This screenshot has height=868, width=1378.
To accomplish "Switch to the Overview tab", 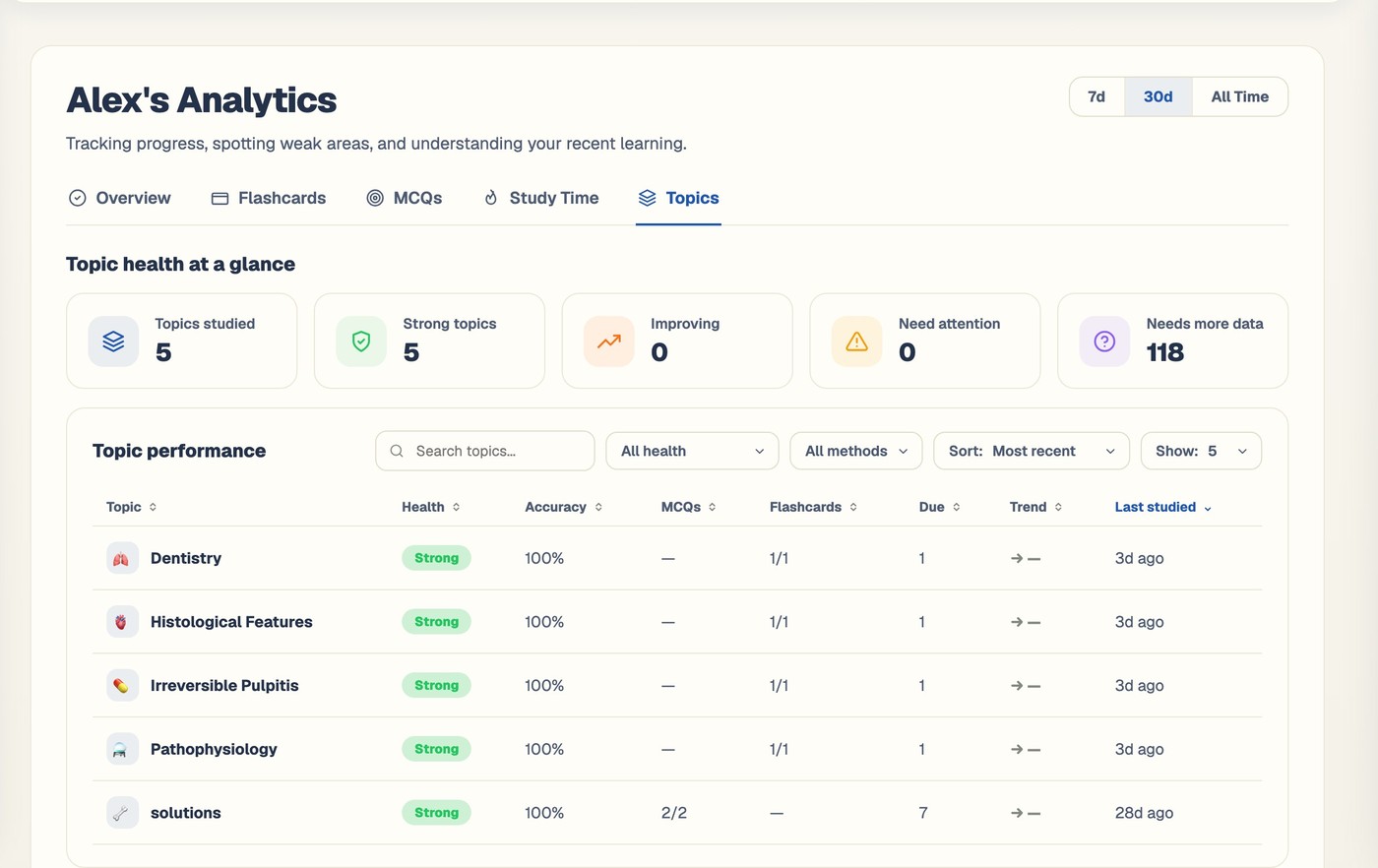I will [x=119, y=198].
